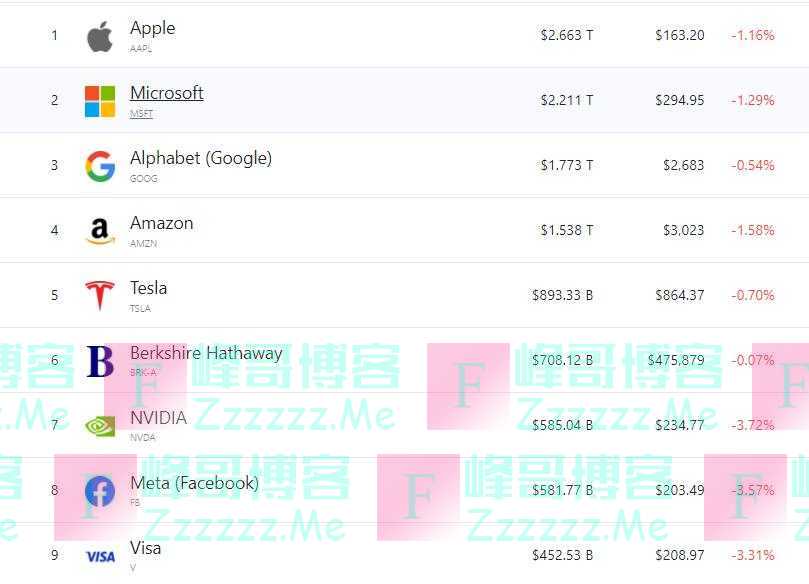Open the Tesla company link
This screenshot has width=809, height=584.
(x=149, y=288)
